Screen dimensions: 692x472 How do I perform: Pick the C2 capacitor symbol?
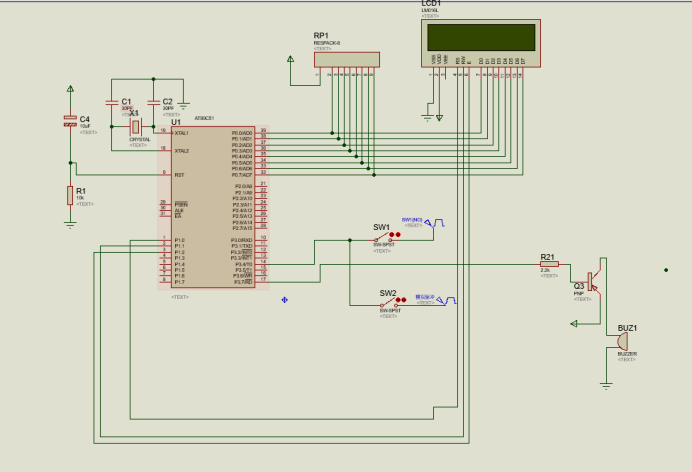click(x=154, y=102)
